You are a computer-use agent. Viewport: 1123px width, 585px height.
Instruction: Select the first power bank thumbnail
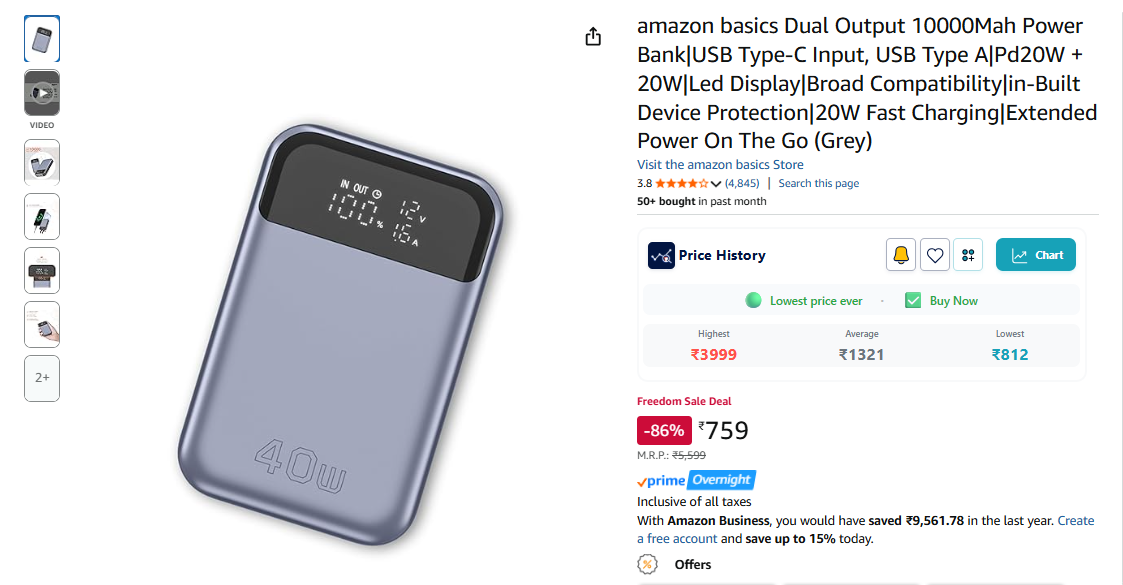[42, 39]
